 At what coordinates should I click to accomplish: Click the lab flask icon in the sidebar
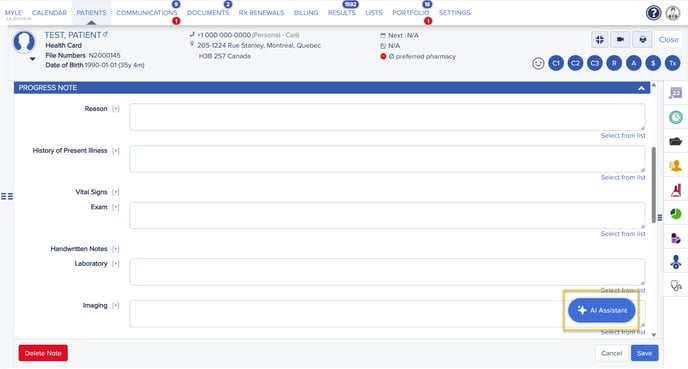[x=676, y=190]
